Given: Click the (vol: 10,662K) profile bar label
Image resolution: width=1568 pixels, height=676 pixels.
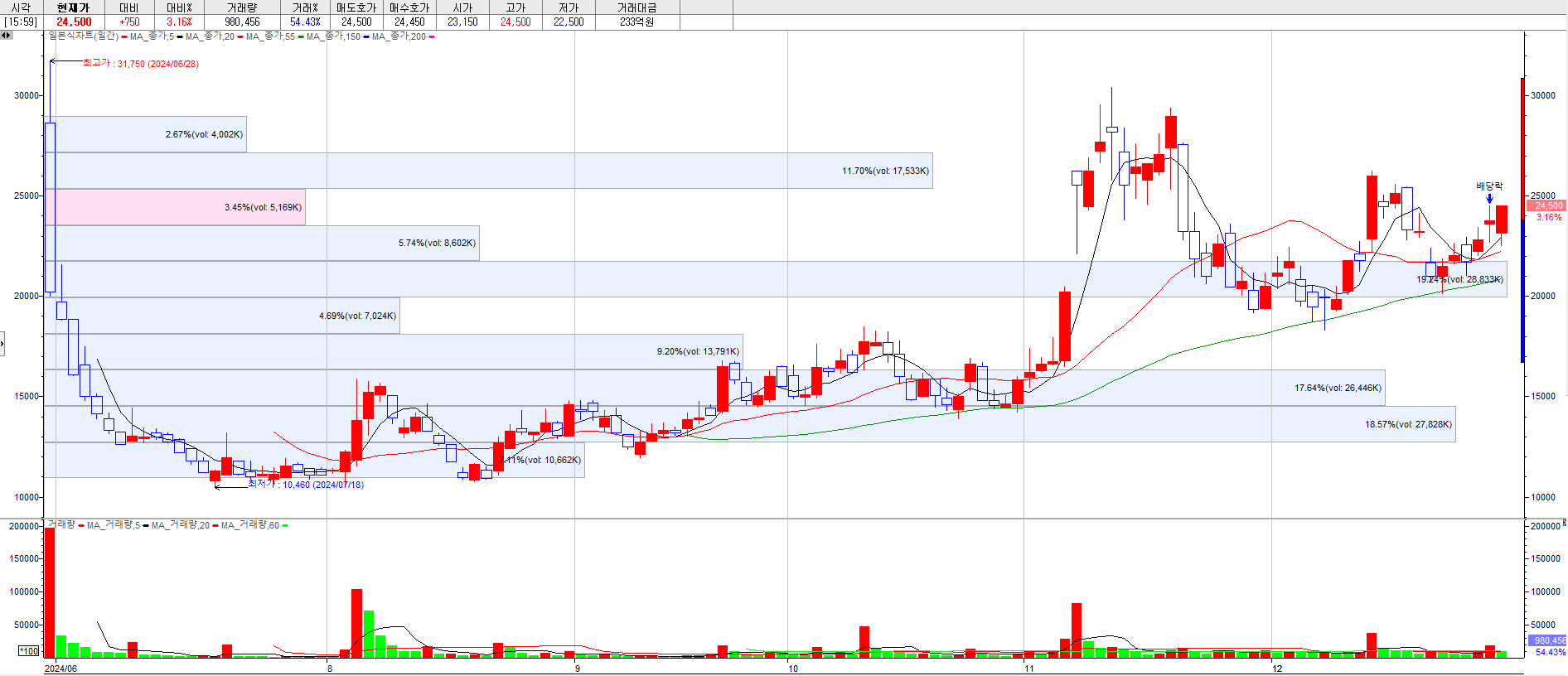Looking at the screenshot, I should click(x=553, y=460).
